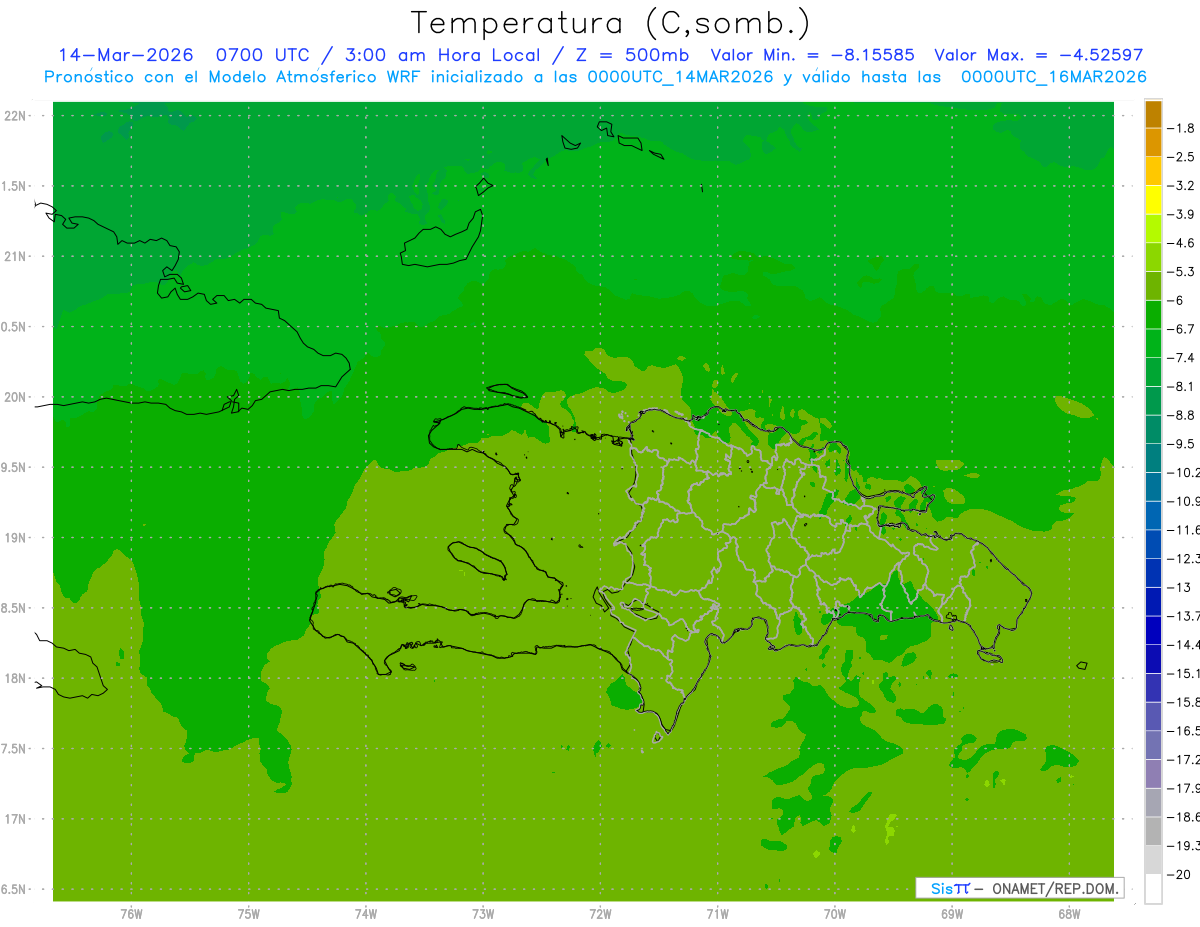Click the "73W" longitude label
Image resolution: width=1200 pixels, height=927 pixels.
point(483,913)
